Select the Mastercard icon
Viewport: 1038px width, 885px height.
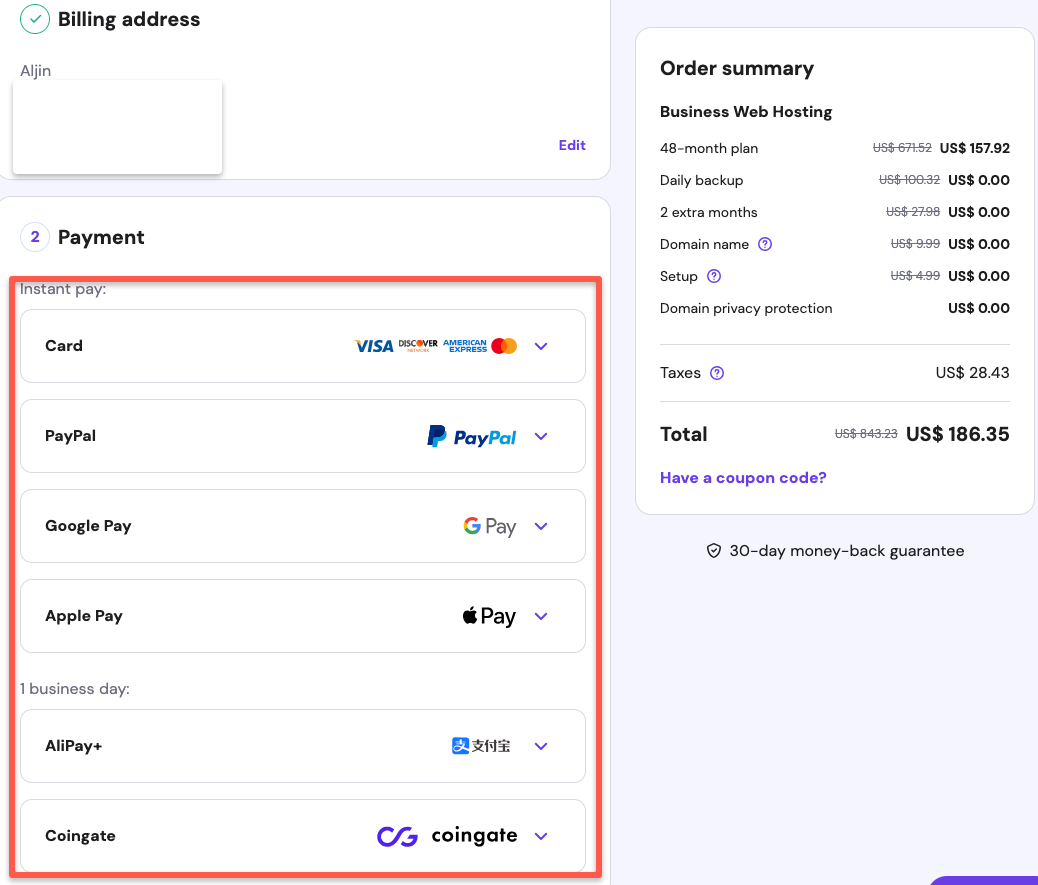[504, 345]
